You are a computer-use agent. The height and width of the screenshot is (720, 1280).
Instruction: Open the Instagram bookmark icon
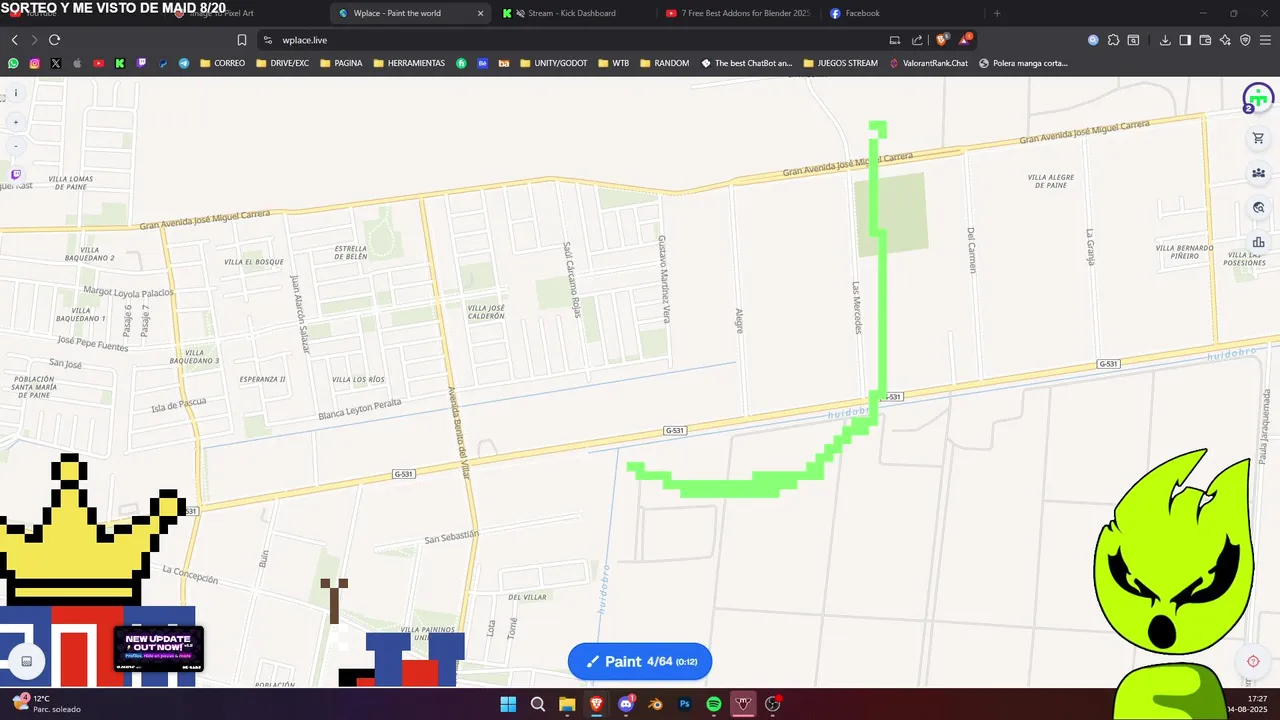34,63
